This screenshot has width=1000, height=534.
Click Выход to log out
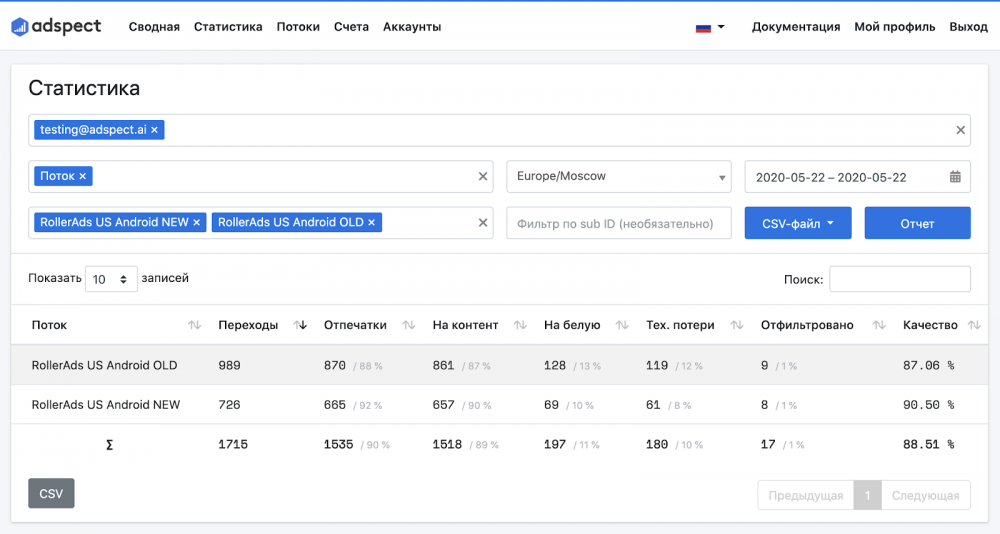point(968,27)
